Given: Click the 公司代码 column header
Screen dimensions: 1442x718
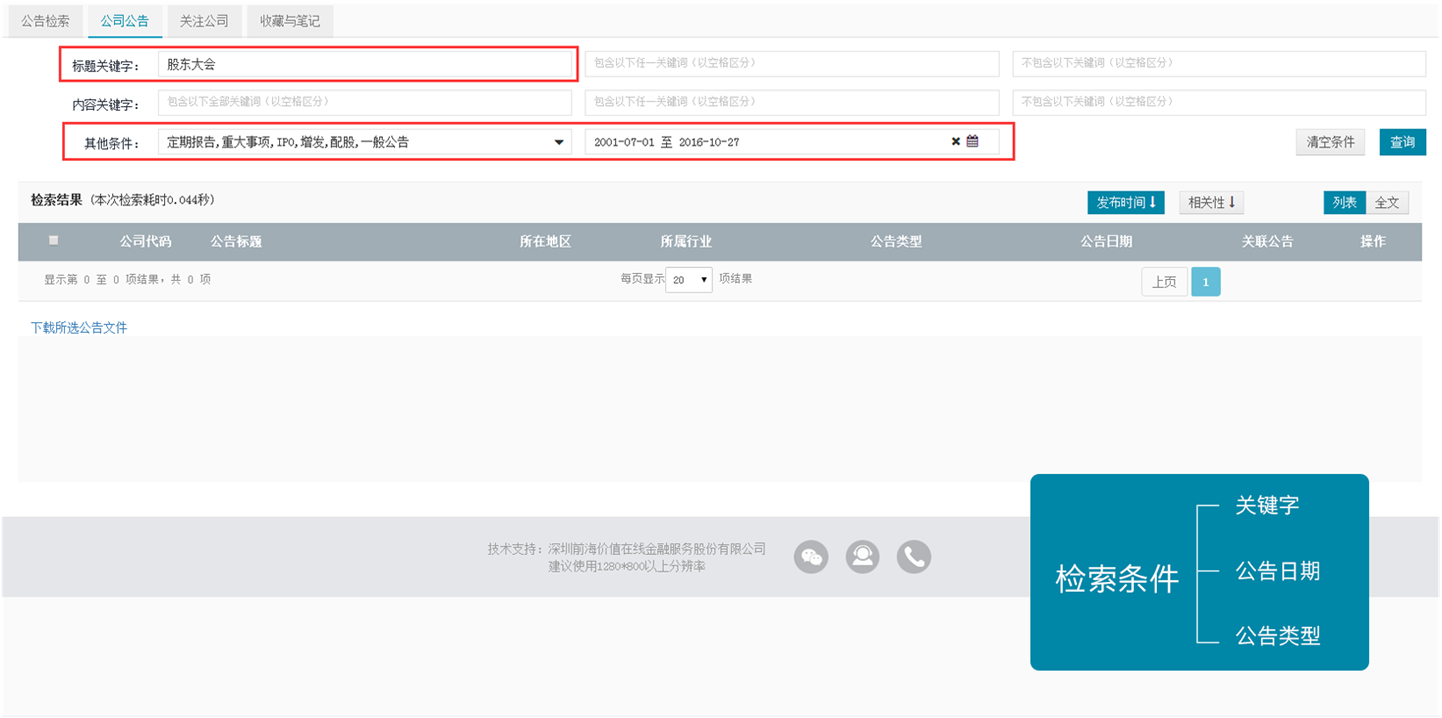Looking at the screenshot, I should (x=146, y=242).
